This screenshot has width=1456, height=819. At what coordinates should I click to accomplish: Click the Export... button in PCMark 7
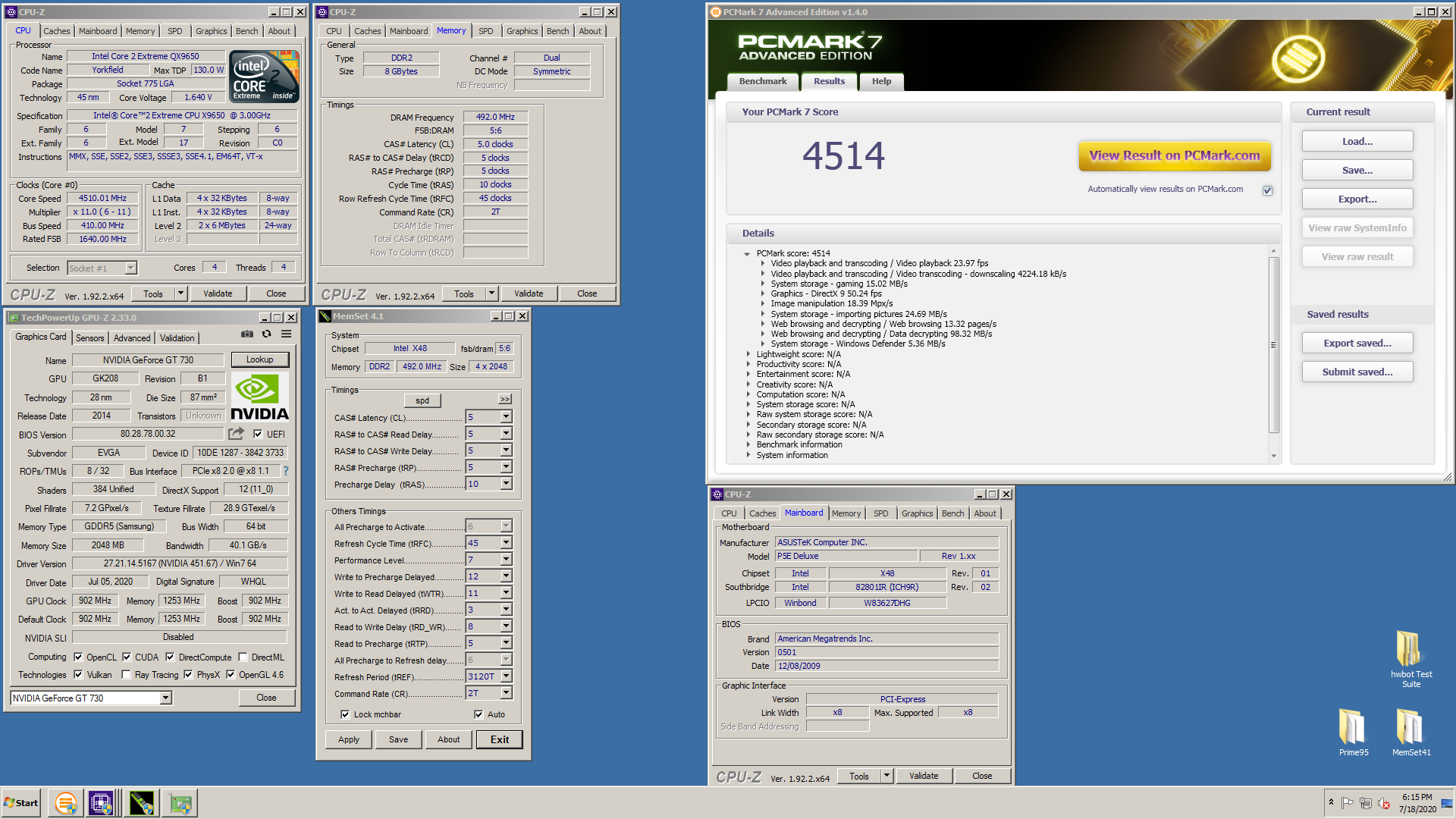1357,199
